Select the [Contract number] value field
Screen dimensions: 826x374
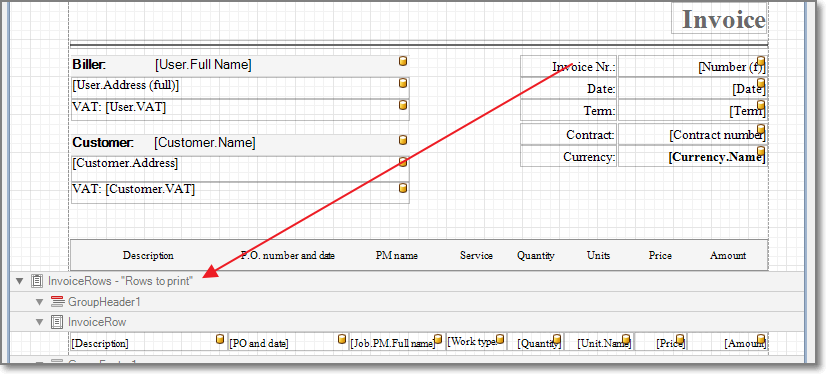[693, 134]
